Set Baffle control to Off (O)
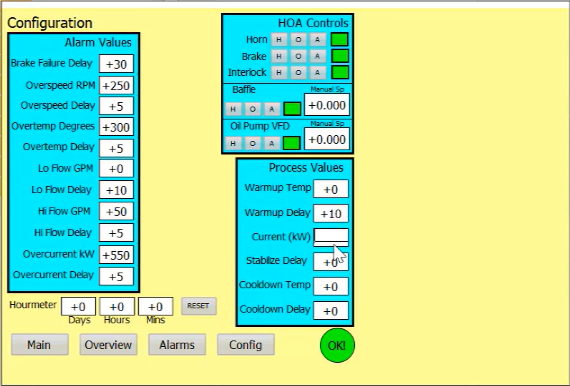 pyautogui.click(x=252, y=109)
